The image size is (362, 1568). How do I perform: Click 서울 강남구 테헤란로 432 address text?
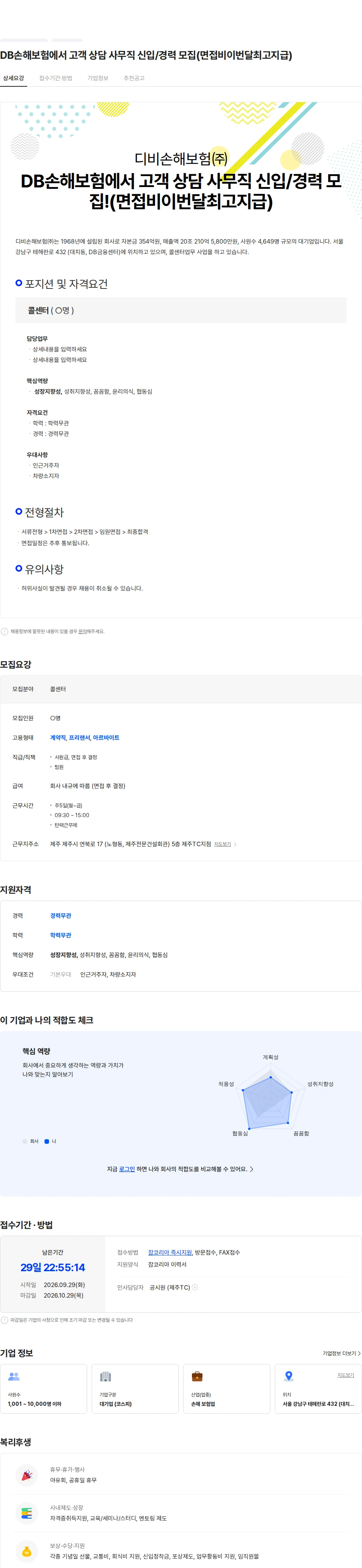[318, 1404]
